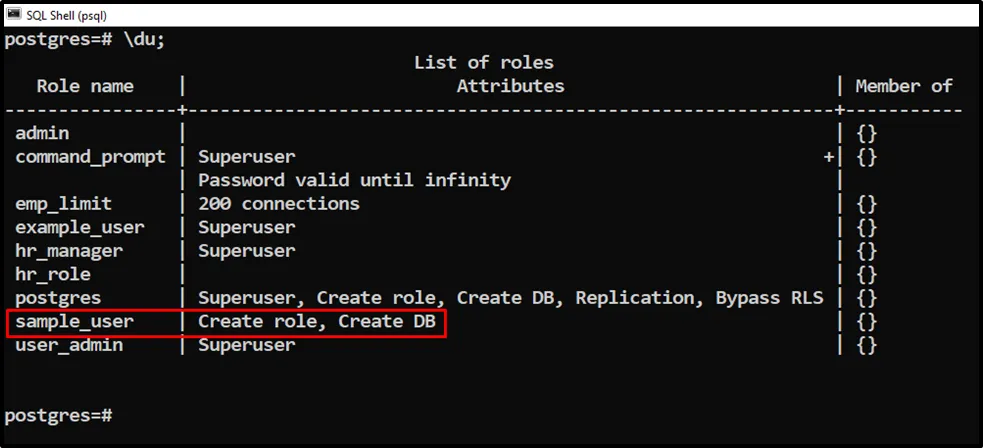Click "Password valid until infinity" text
The image size is (983, 448).
[354, 181]
